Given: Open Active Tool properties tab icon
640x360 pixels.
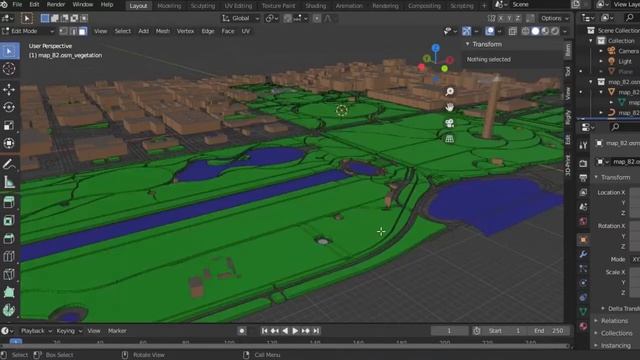Looking at the screenshot, I should (x=583, y=144).
